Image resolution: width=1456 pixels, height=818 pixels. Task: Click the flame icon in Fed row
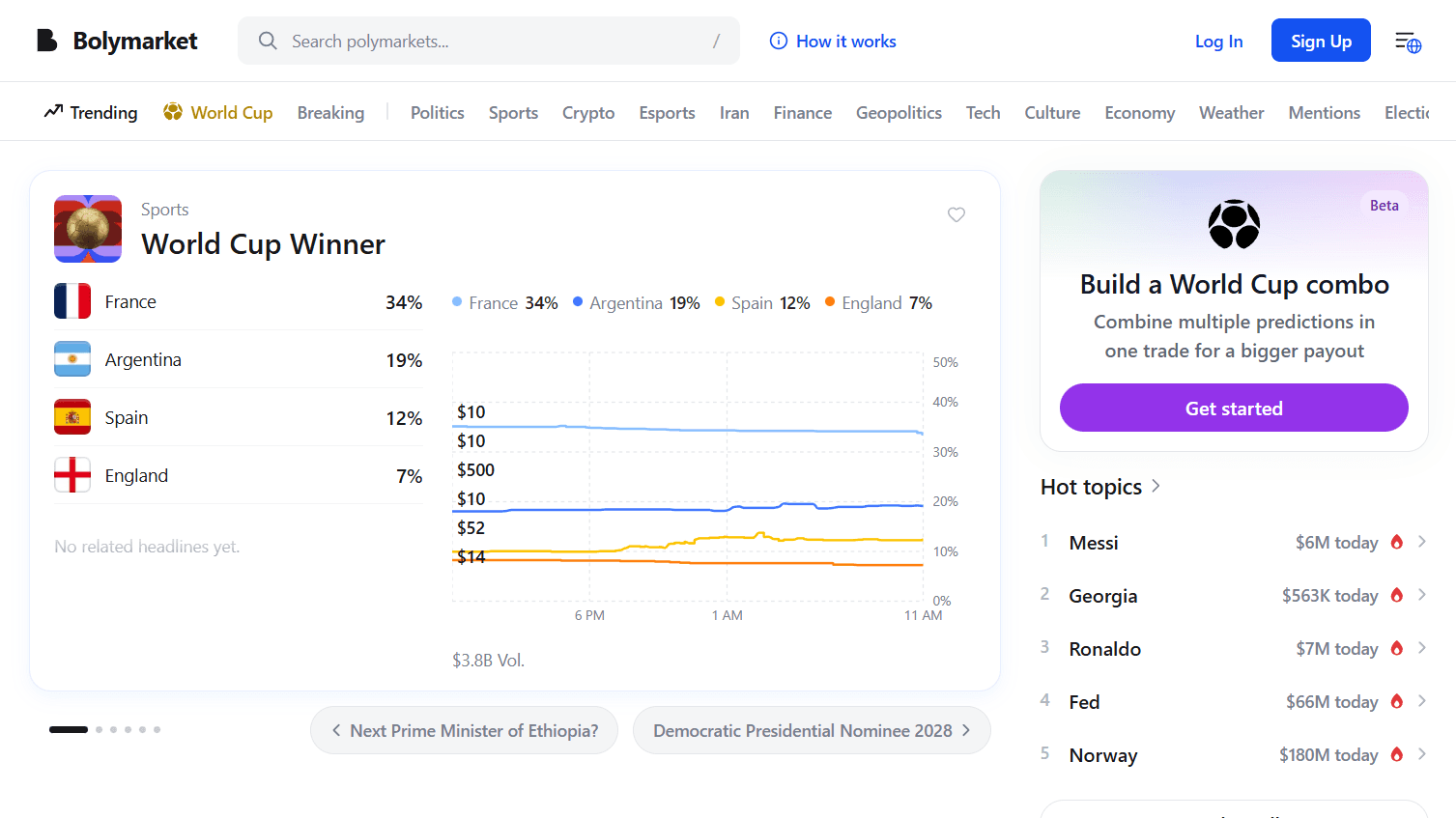point(1396,701)
